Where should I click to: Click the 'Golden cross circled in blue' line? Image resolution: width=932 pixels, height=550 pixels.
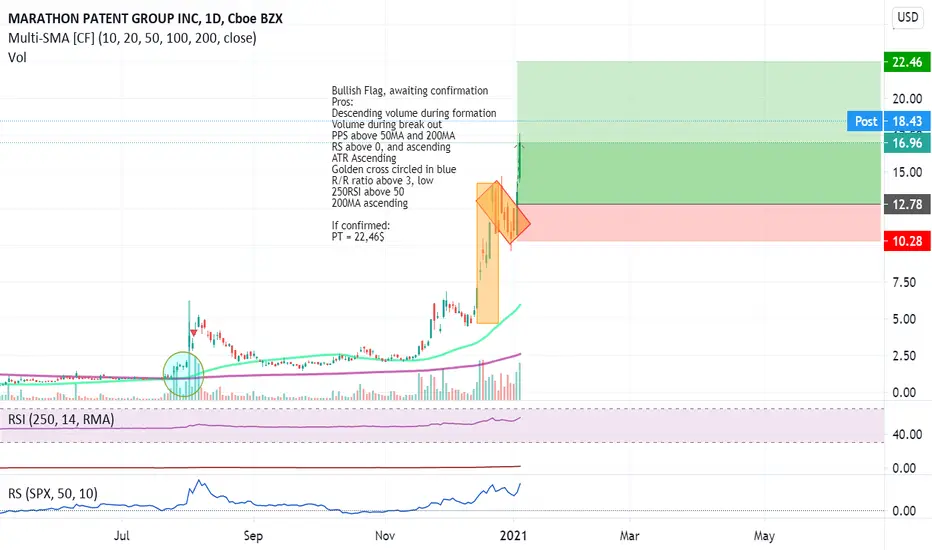click(x=393, y=169)
